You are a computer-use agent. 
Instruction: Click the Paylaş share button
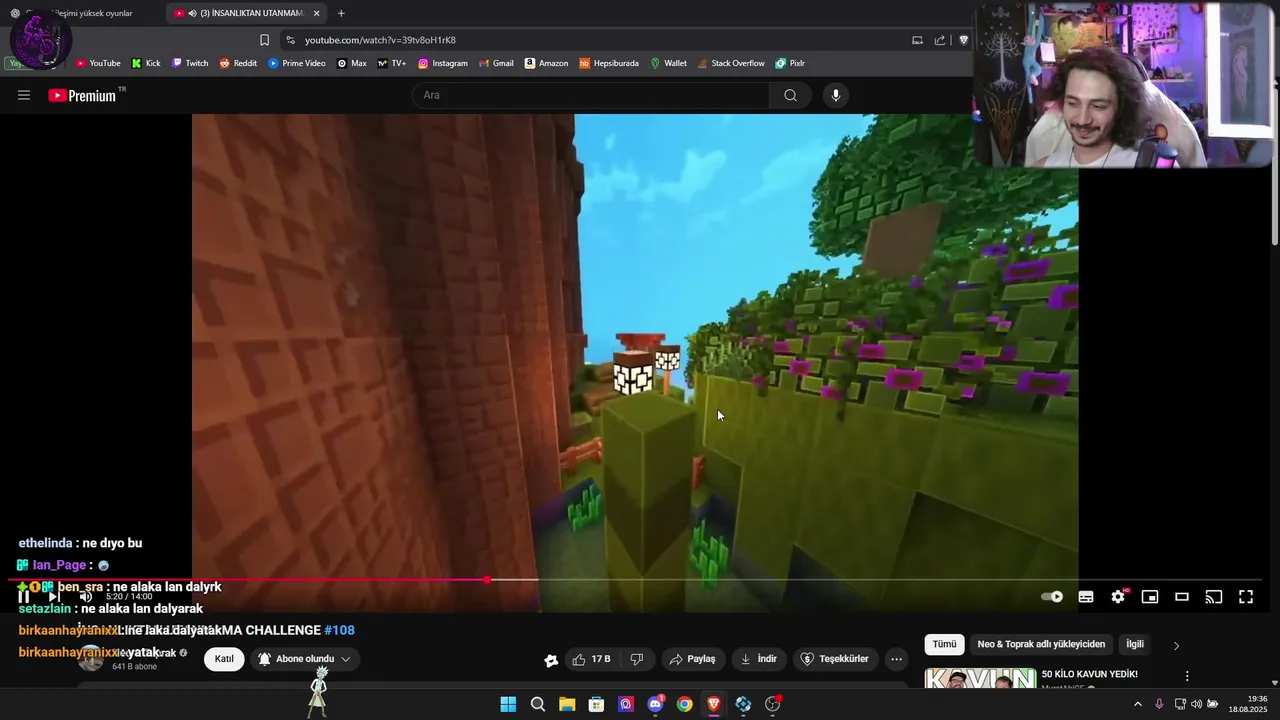tap(692, 659)
